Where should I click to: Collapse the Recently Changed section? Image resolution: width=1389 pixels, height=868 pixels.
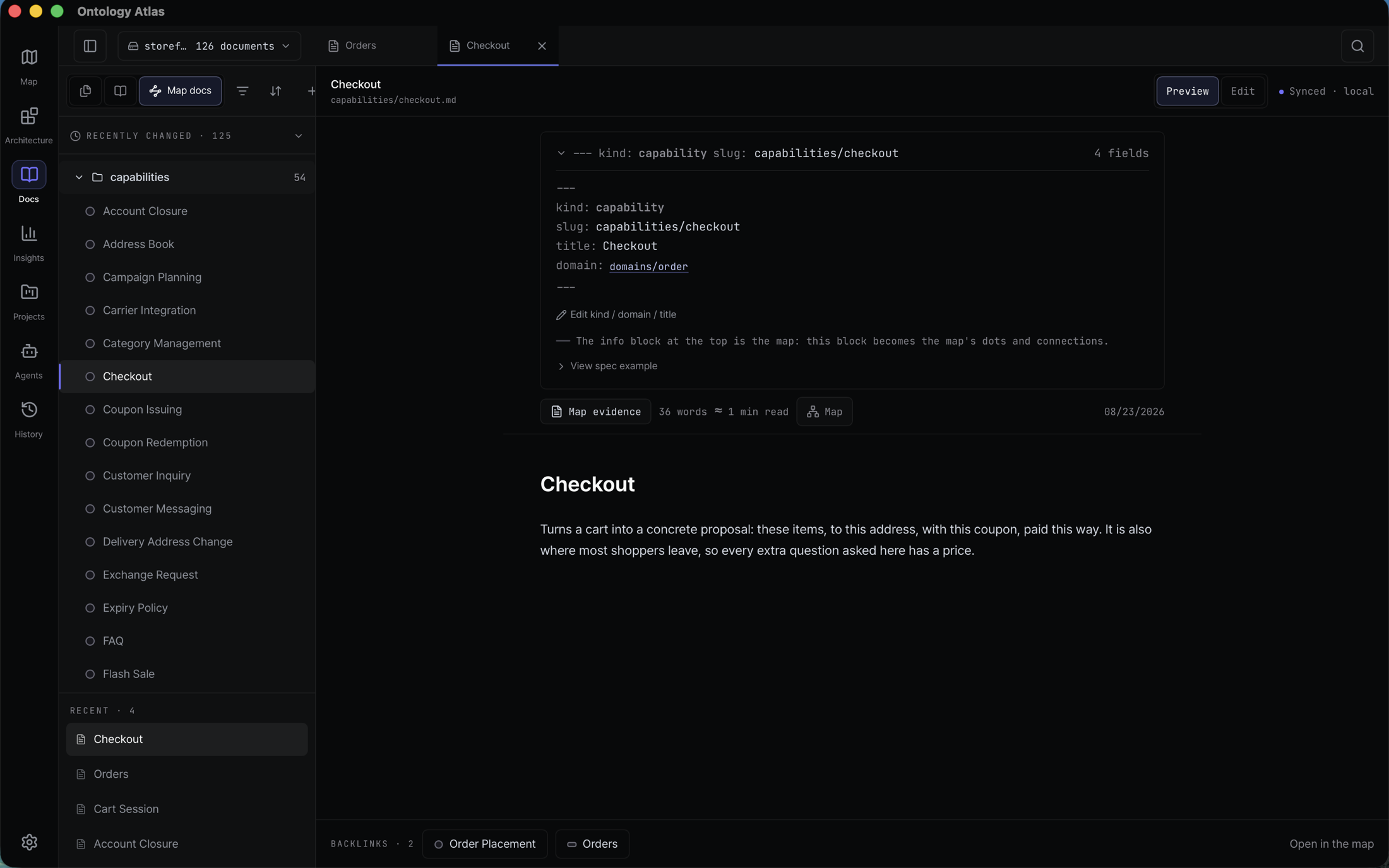[x=299, y=136]
